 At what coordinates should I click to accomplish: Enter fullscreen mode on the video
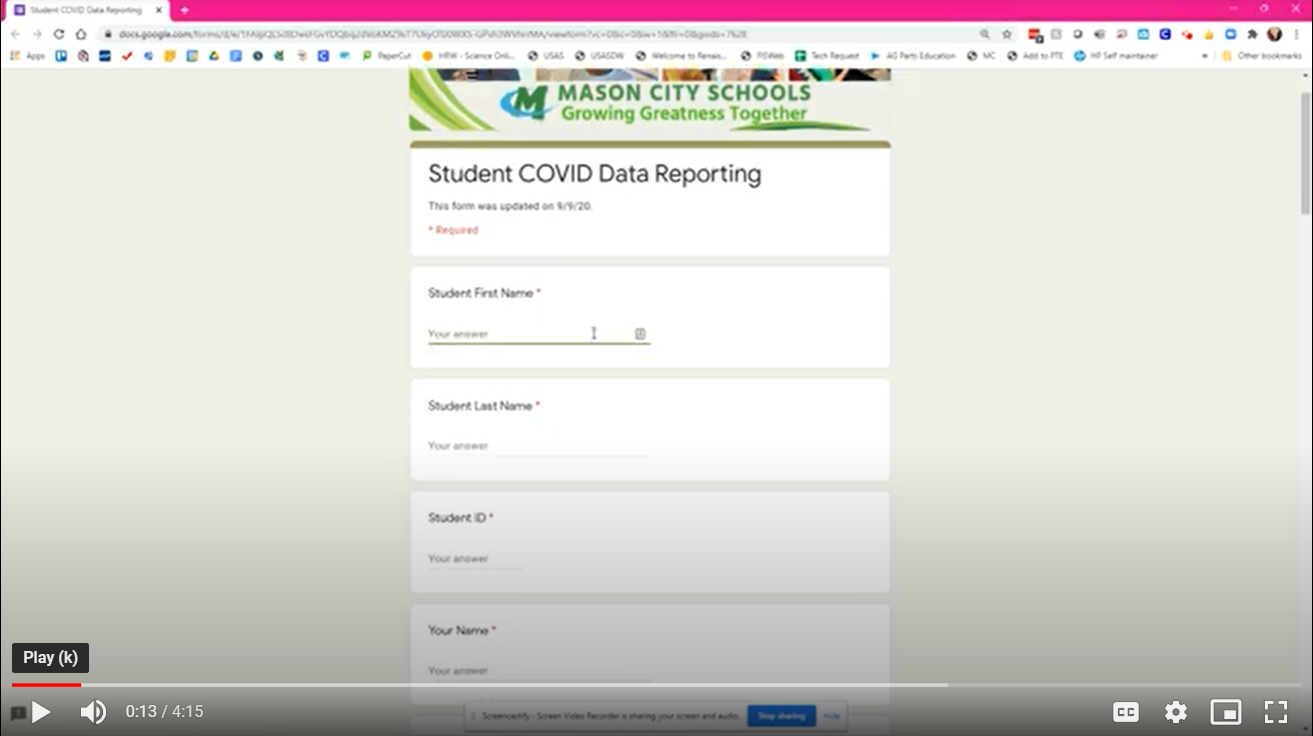(x=1276, y=712)
